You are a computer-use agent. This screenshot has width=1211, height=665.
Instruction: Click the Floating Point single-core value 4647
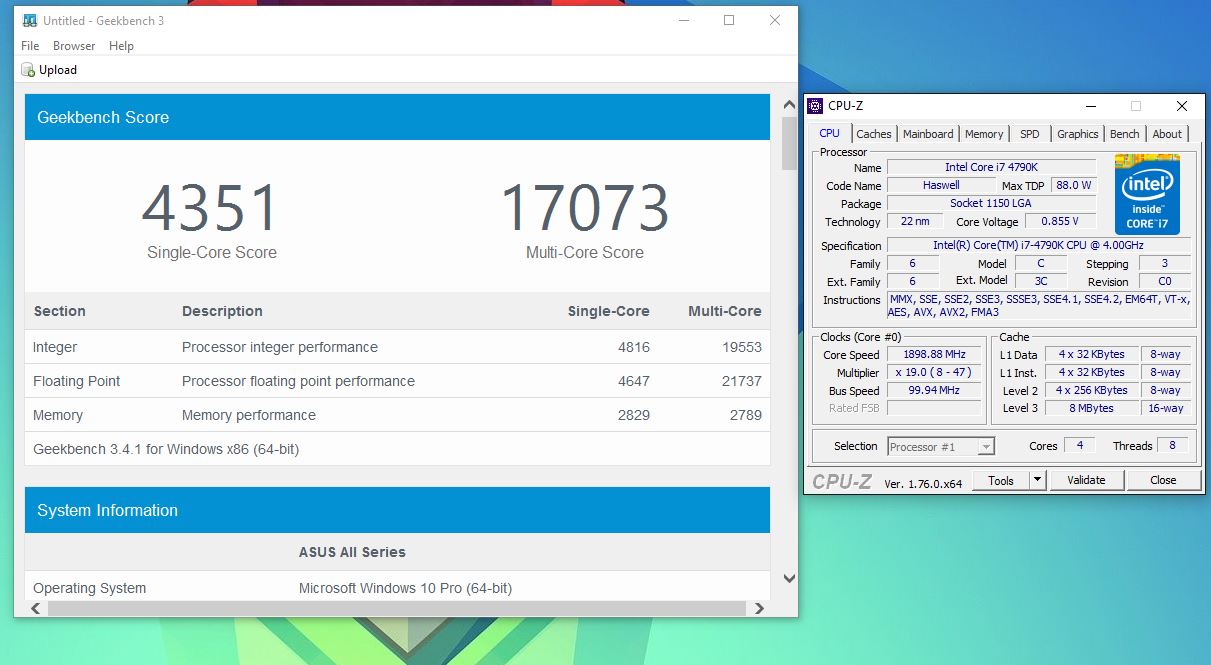click(634, 381)
